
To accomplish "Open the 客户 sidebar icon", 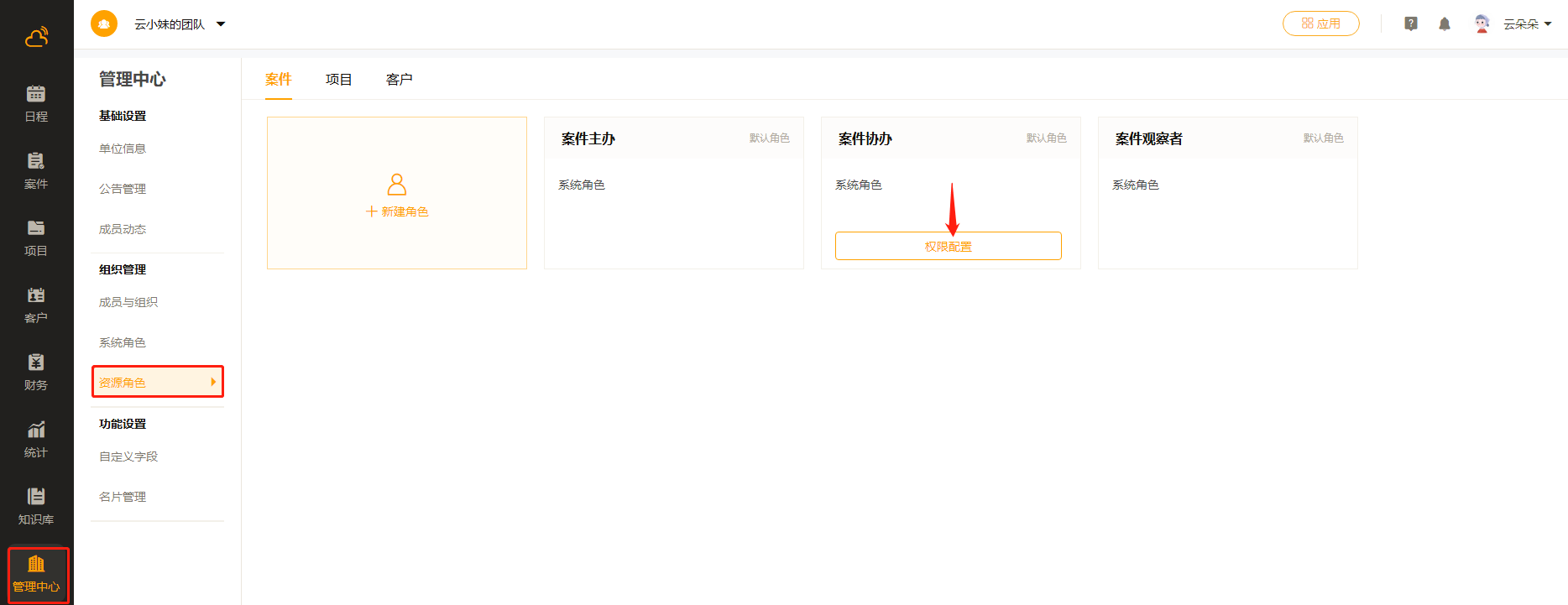I will coord(36,305).
